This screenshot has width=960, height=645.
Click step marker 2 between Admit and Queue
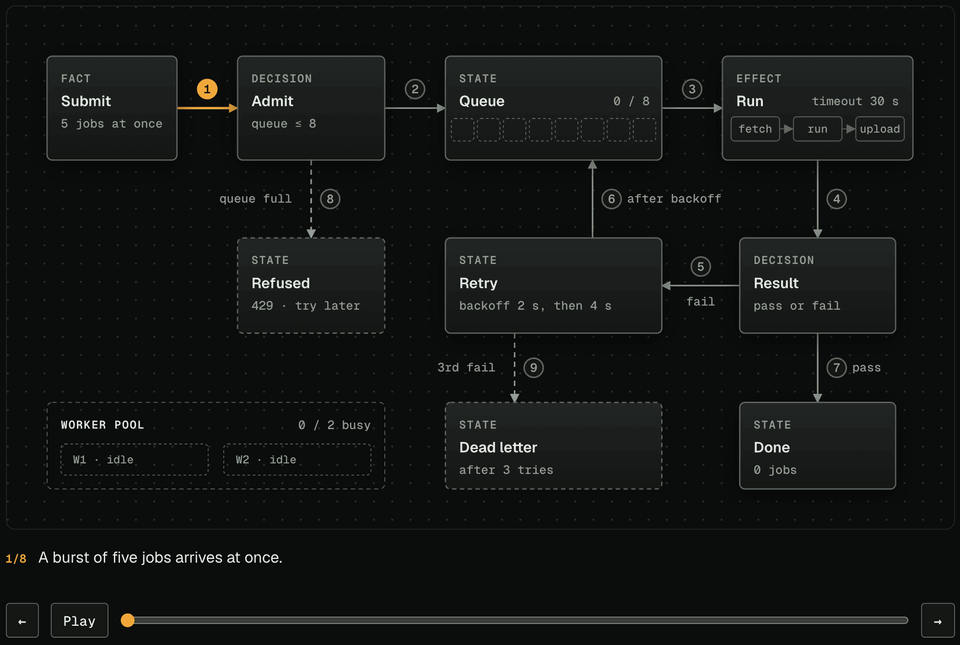point(415,89)
